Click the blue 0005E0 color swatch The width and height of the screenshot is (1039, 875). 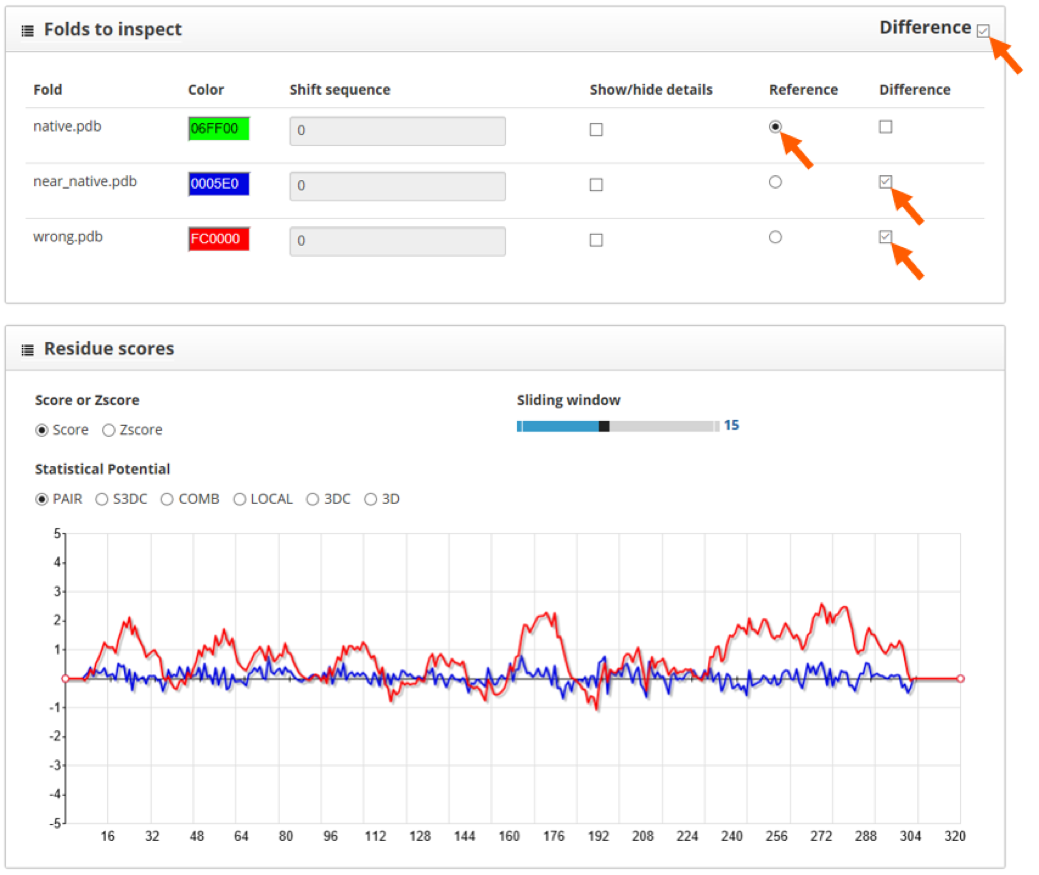pyautogui.click(x=219, y=184)
